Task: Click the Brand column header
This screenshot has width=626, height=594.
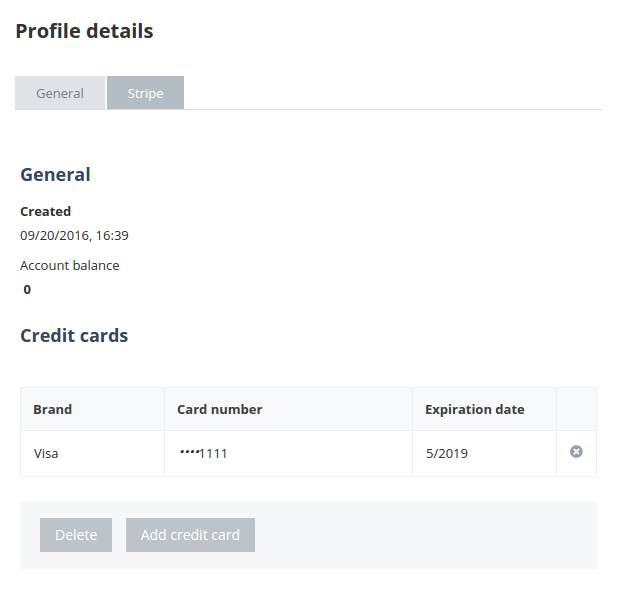Action: (x=53, y=409)
